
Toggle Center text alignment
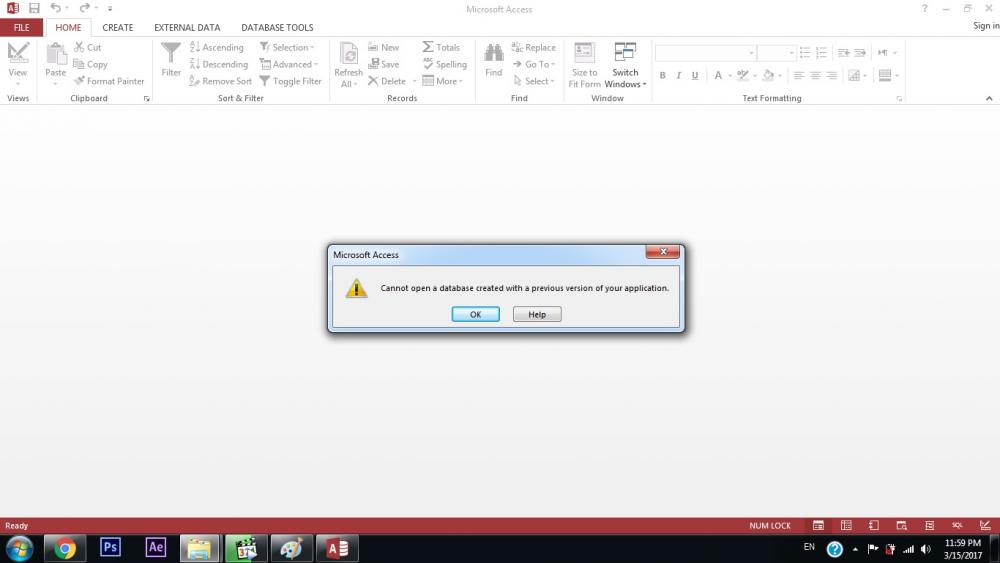(x=816, y=75)
